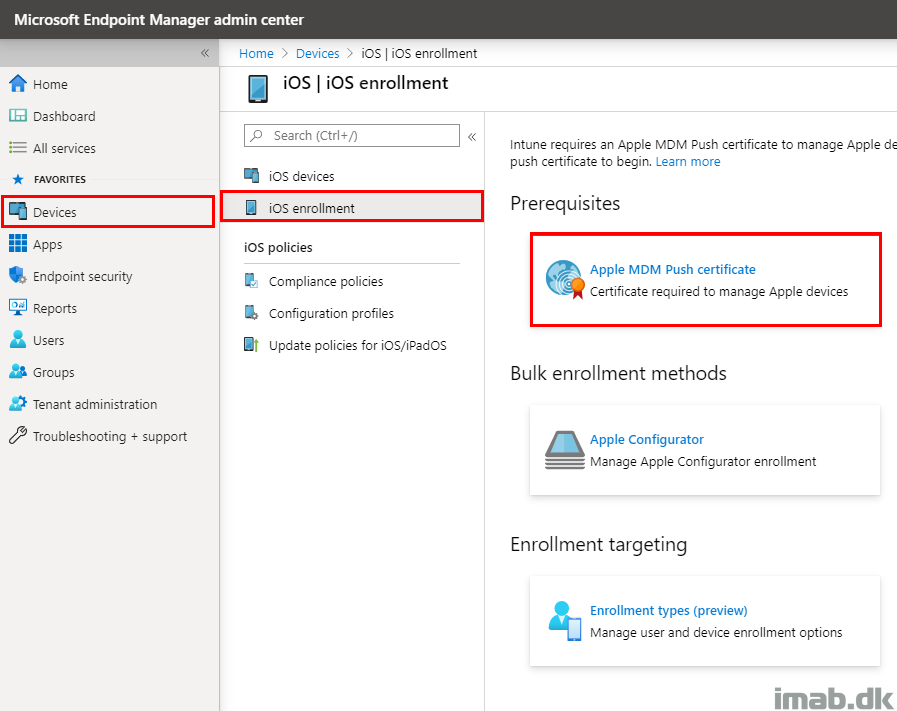Click the magnifier icon in search box

click(x=257, y=135)
